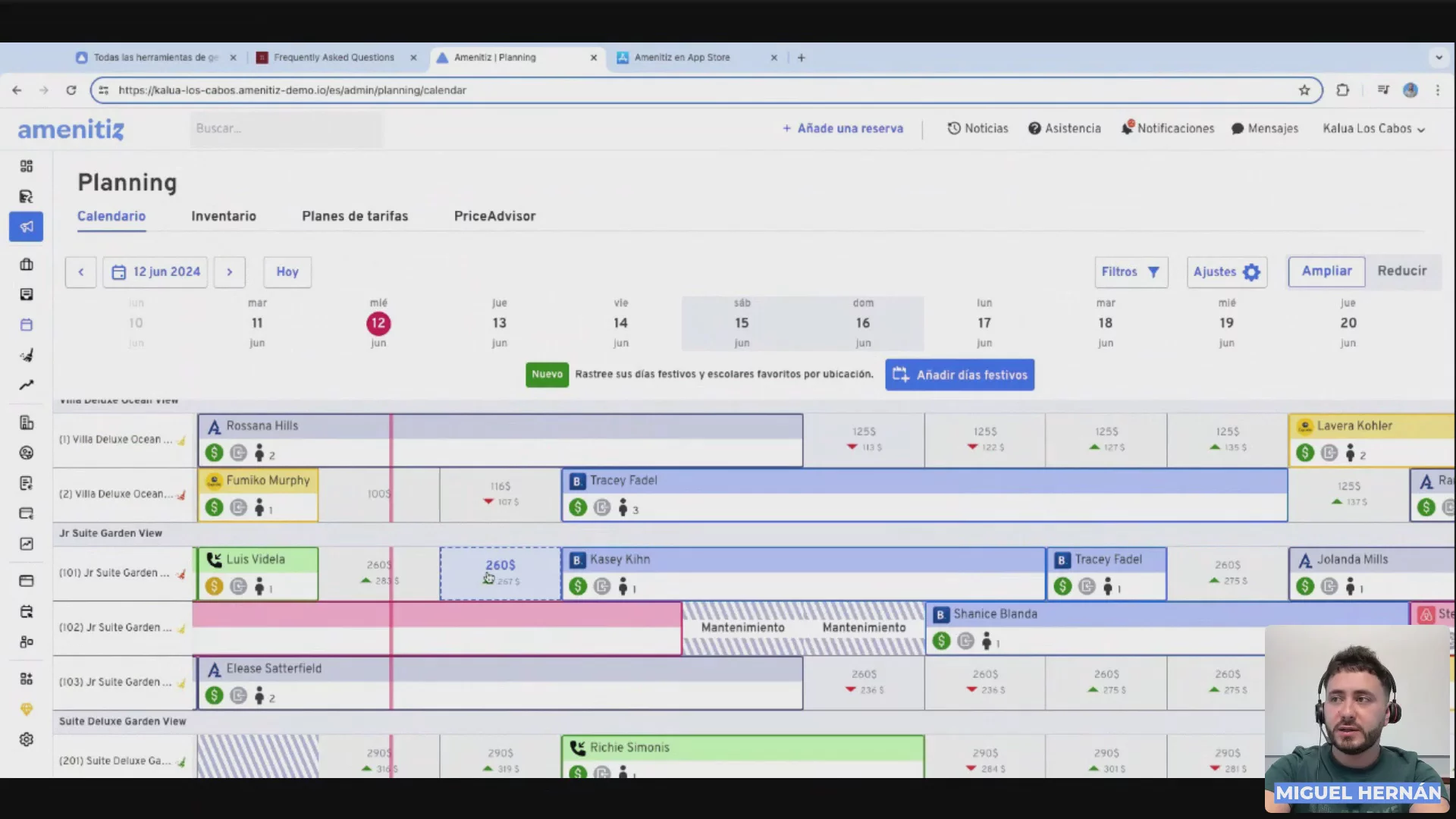Switch to Inventario tab
The width and height of the screenshot is (1456, 819).
pyautogui.click(x=224, y=216)
